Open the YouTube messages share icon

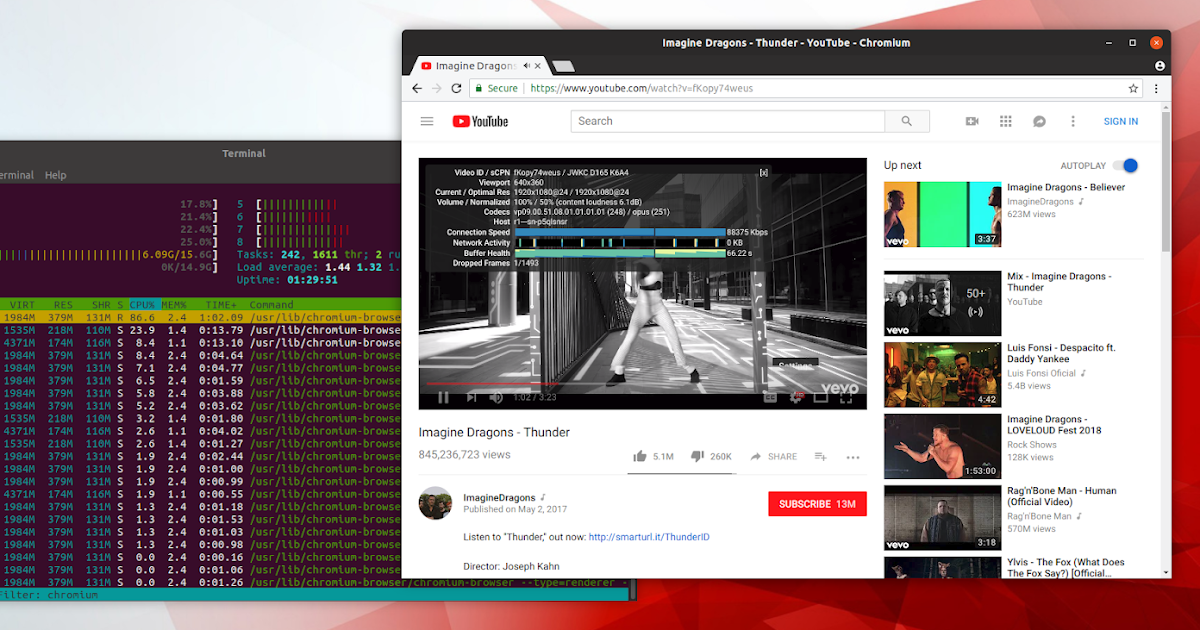(x=1039, y=121)
